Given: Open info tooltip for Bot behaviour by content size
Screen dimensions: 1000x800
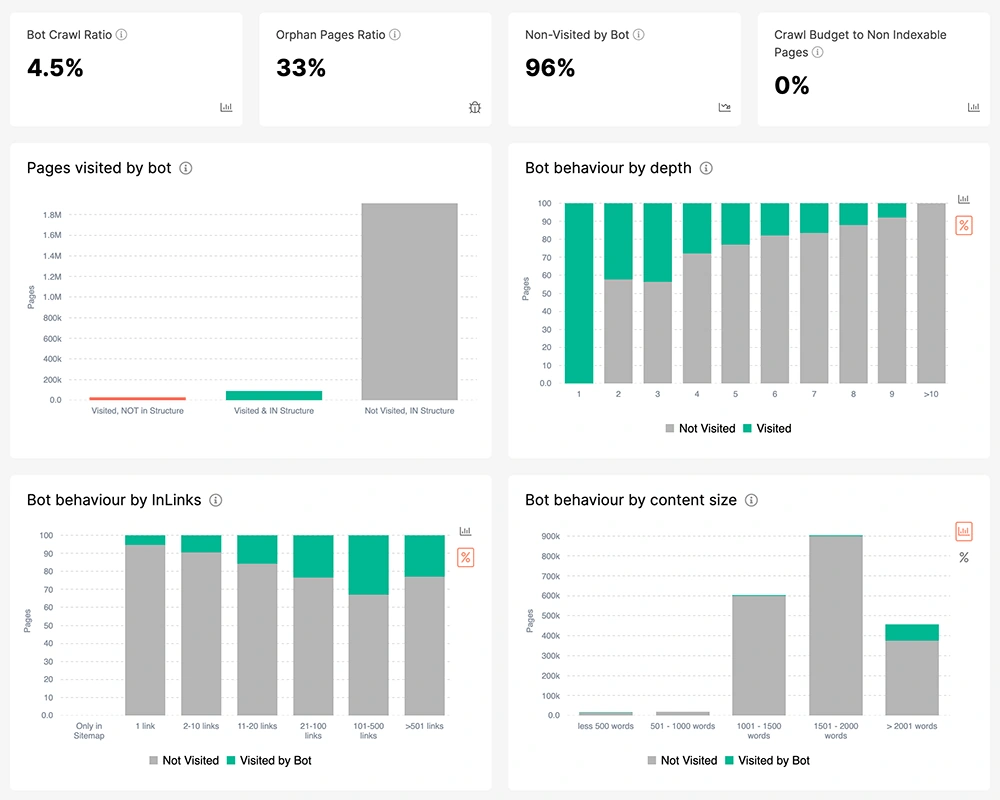Looking at the screenshot, I should pyautogui.click(x=751, y=500).
